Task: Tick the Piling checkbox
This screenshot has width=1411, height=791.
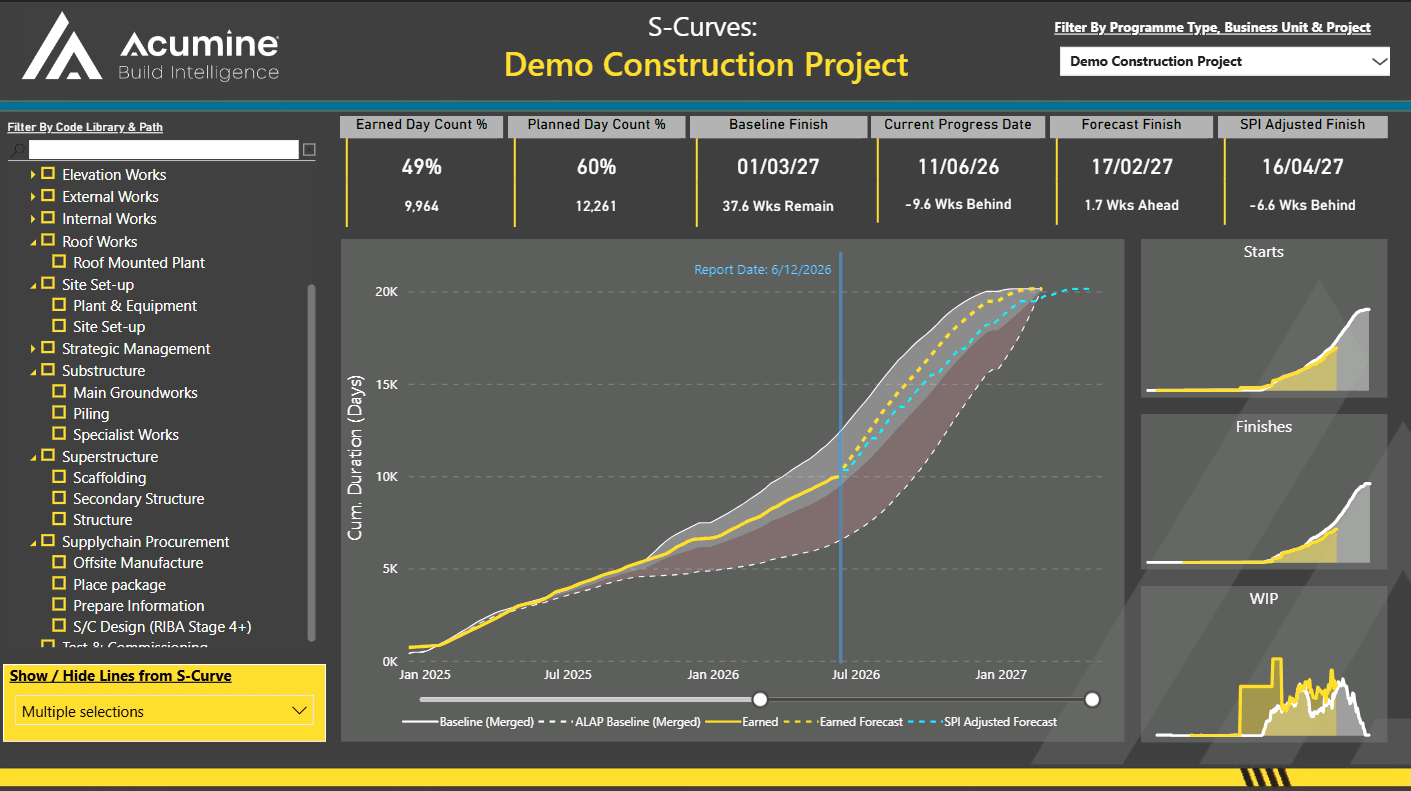Action: 59,413
